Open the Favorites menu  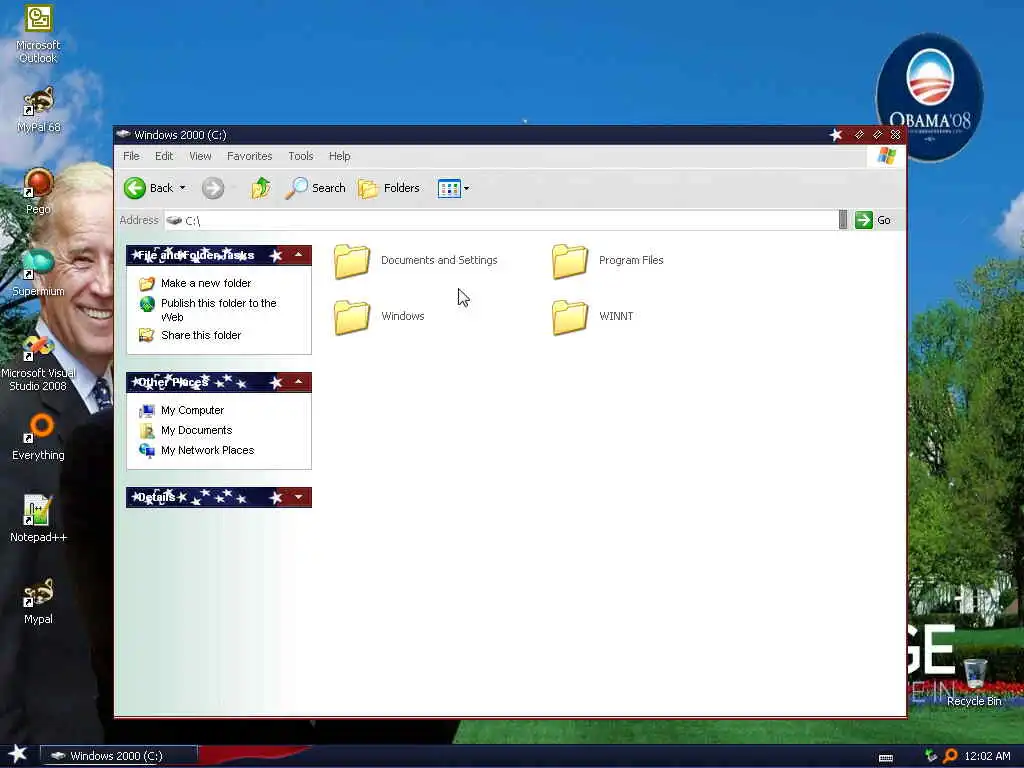pyautogui.click(x=249, y=156)
